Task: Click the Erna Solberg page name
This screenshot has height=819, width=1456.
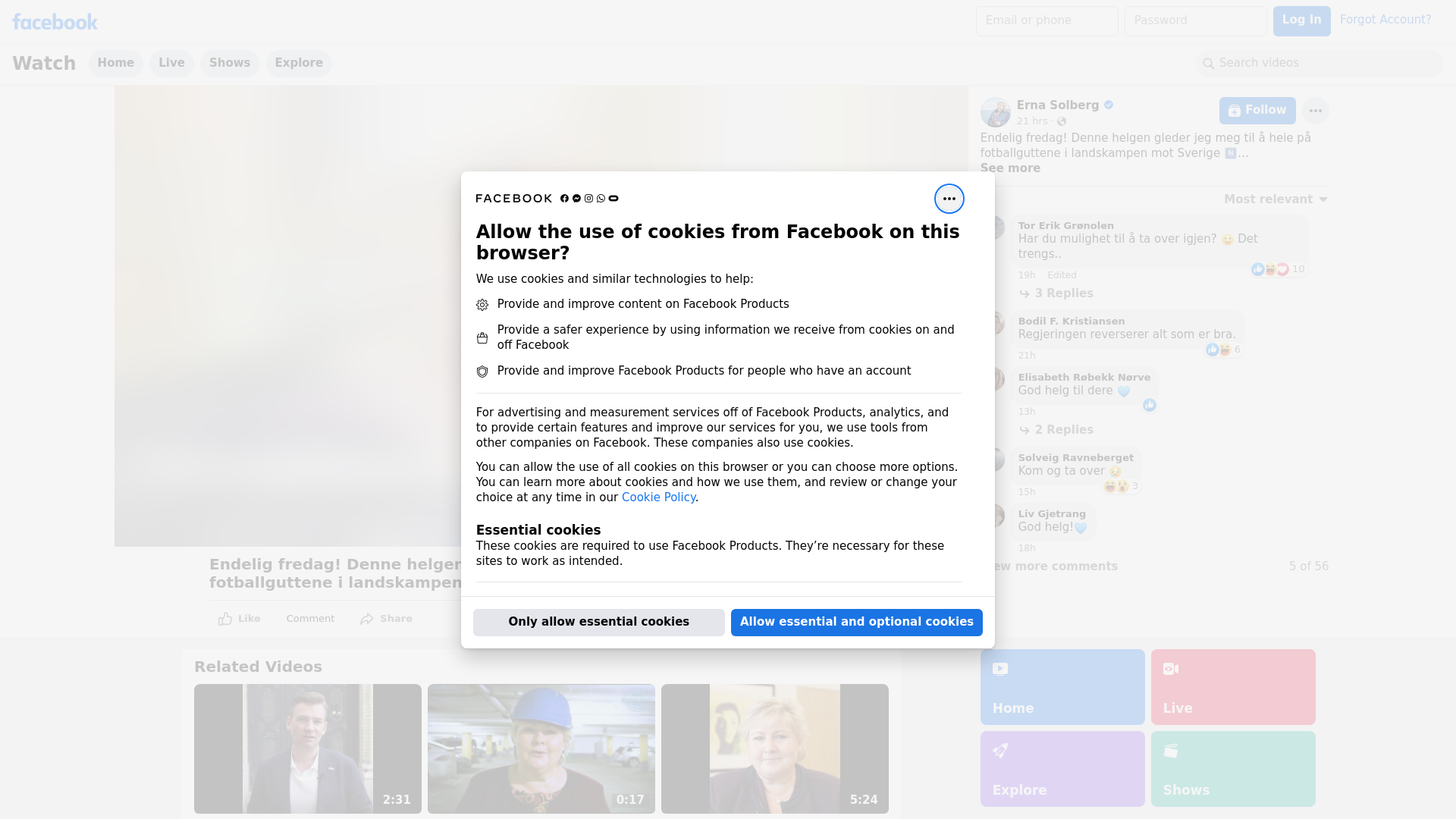Action: pyautogui.click(x=1057, y=105)
